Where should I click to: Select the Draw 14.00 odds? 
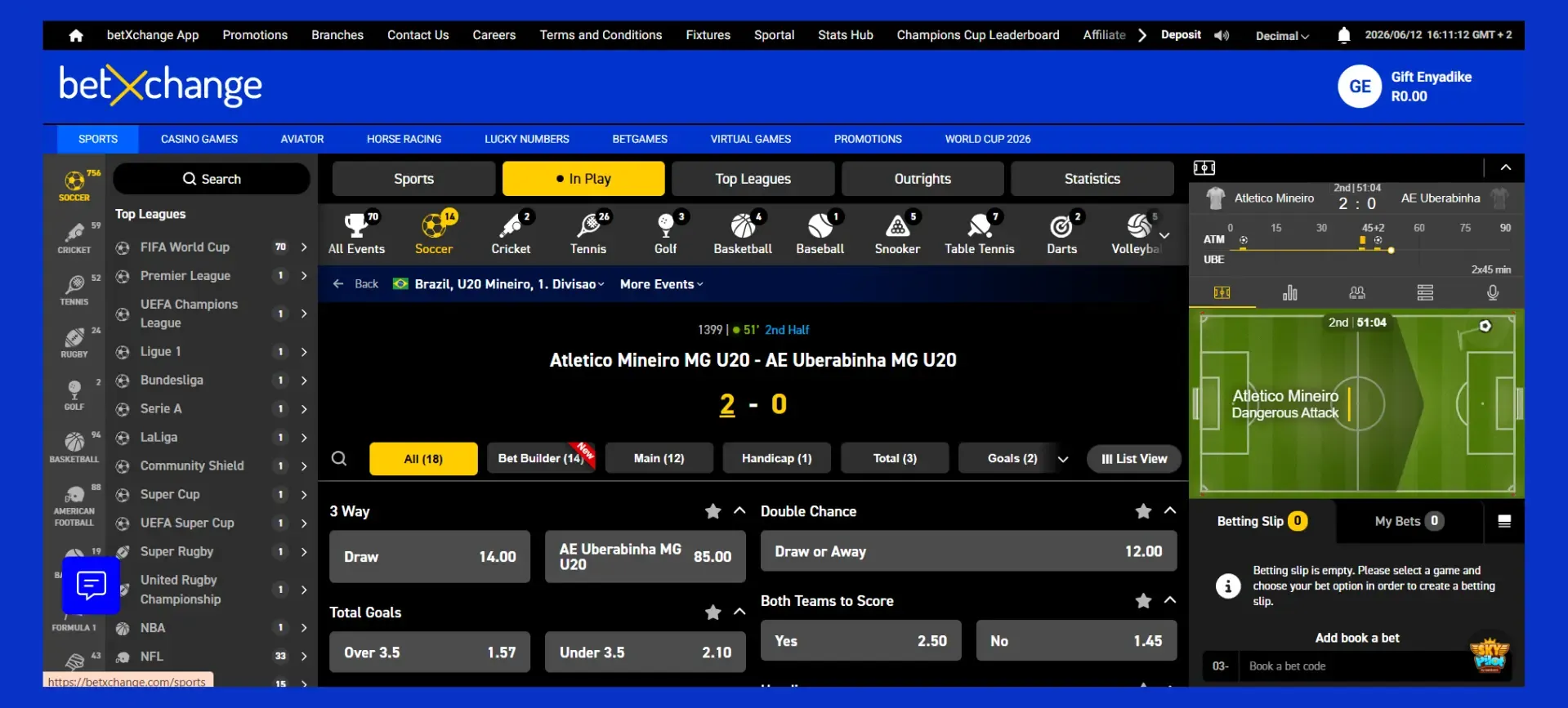coord(430,557)
